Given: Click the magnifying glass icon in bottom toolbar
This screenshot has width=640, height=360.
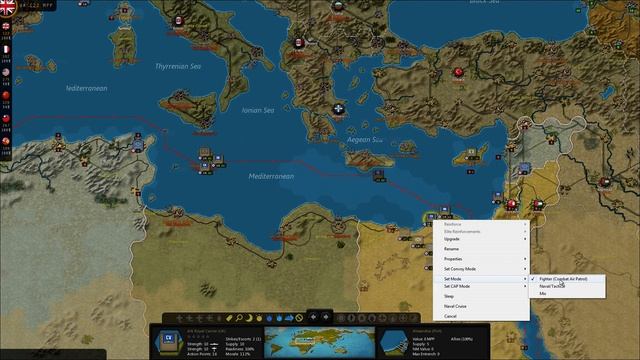Looking at the screenshot, I should tap(239, 318).
